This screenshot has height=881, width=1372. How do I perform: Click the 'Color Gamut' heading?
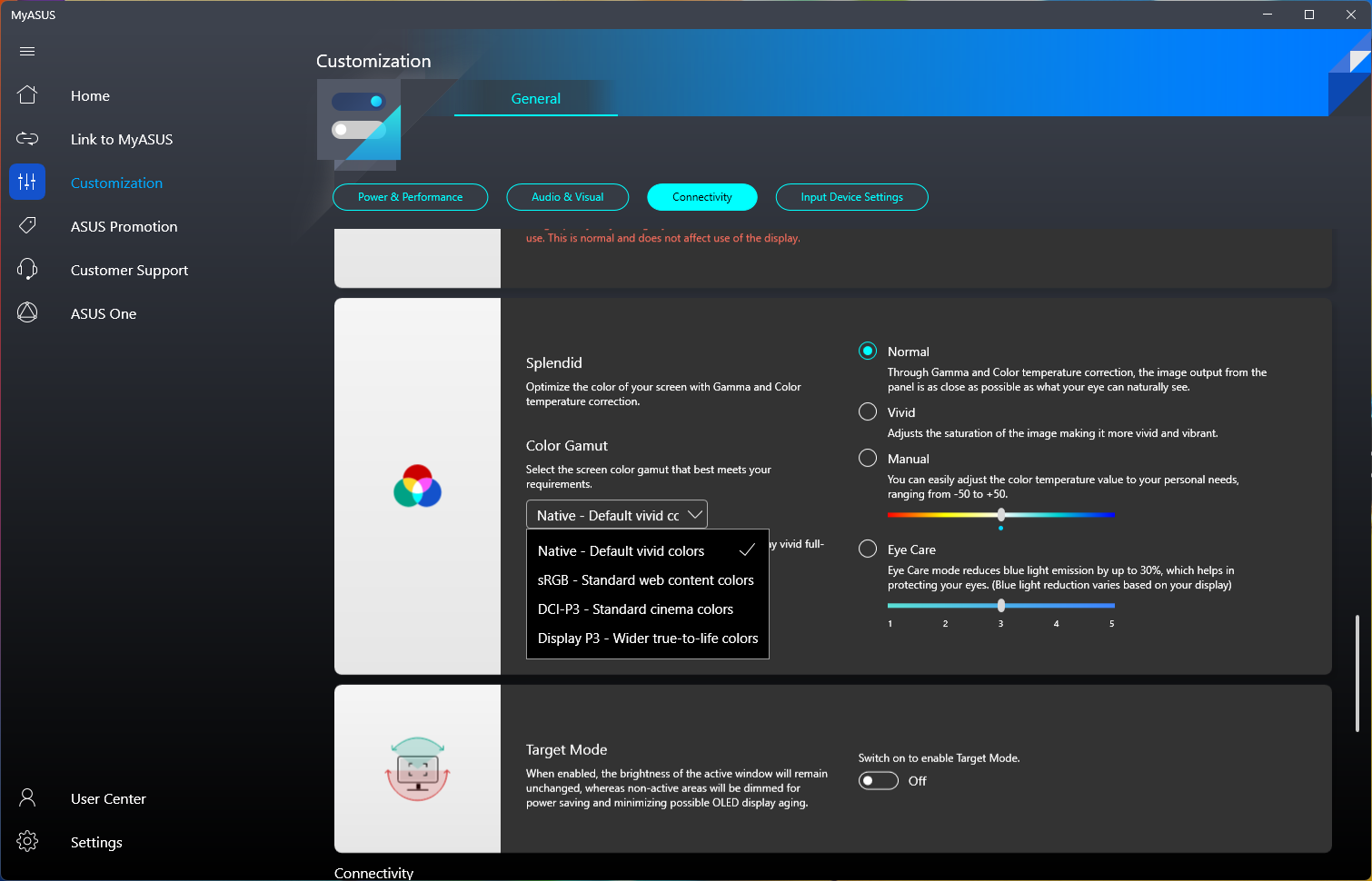[567, 445]
